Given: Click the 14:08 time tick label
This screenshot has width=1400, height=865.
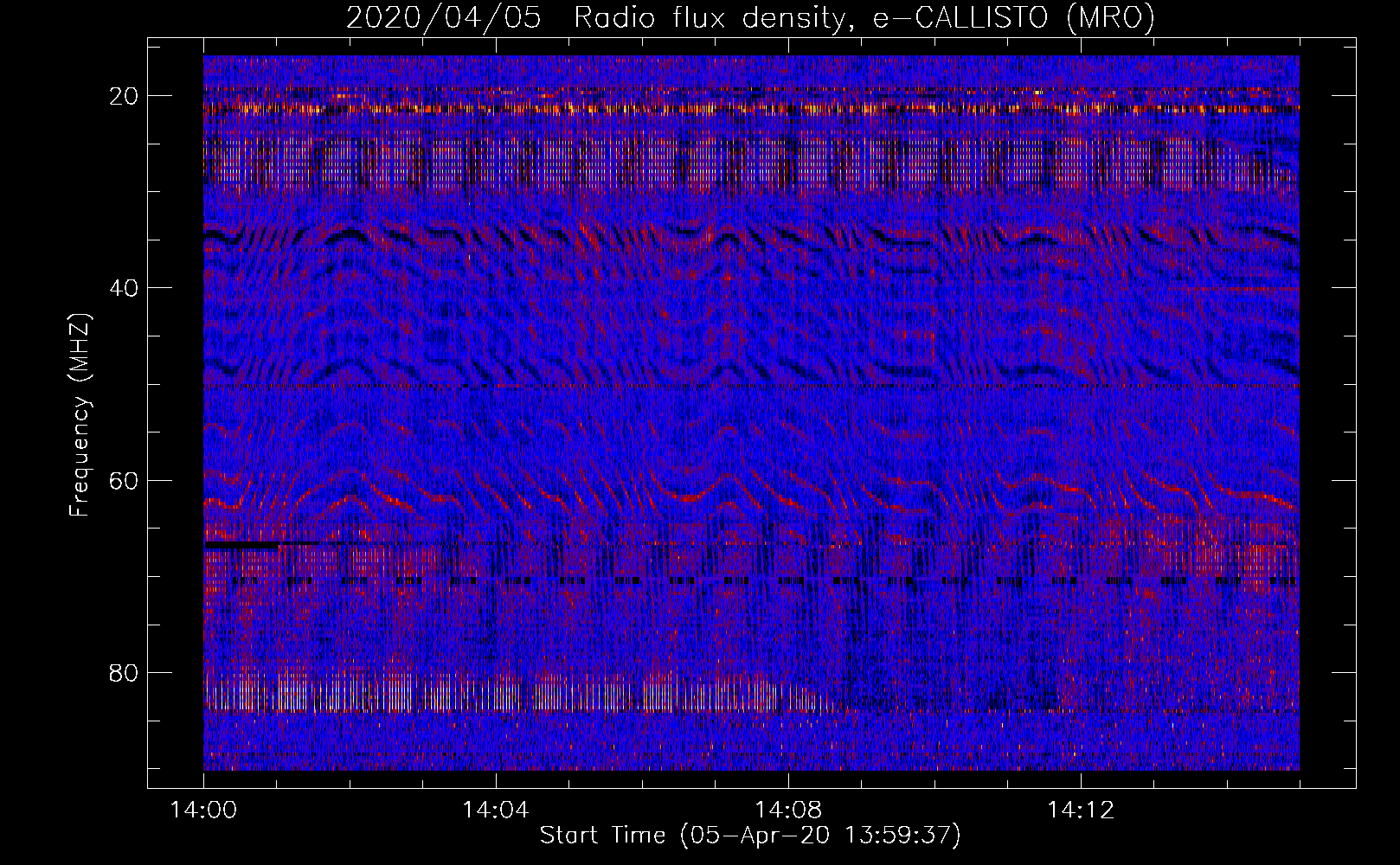Looking at the screenshot, I should [x=788, y=811].
